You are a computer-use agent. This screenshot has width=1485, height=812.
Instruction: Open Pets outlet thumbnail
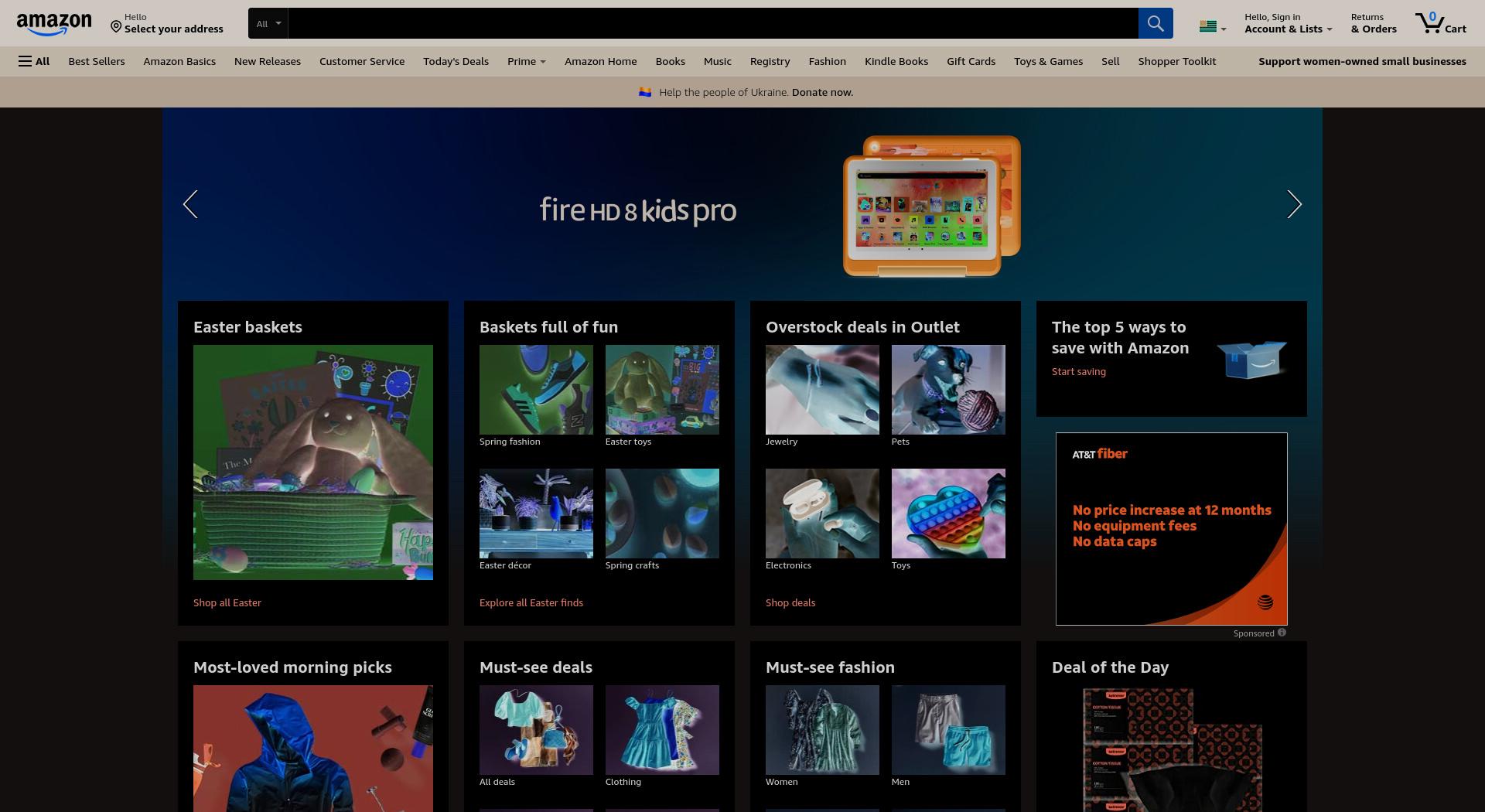[948, 390]
